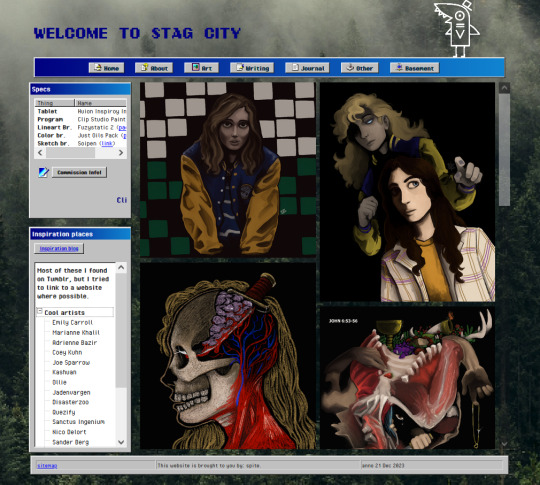
Task: Collapse the Cool artists tree node
Action: tap(40, 311)
